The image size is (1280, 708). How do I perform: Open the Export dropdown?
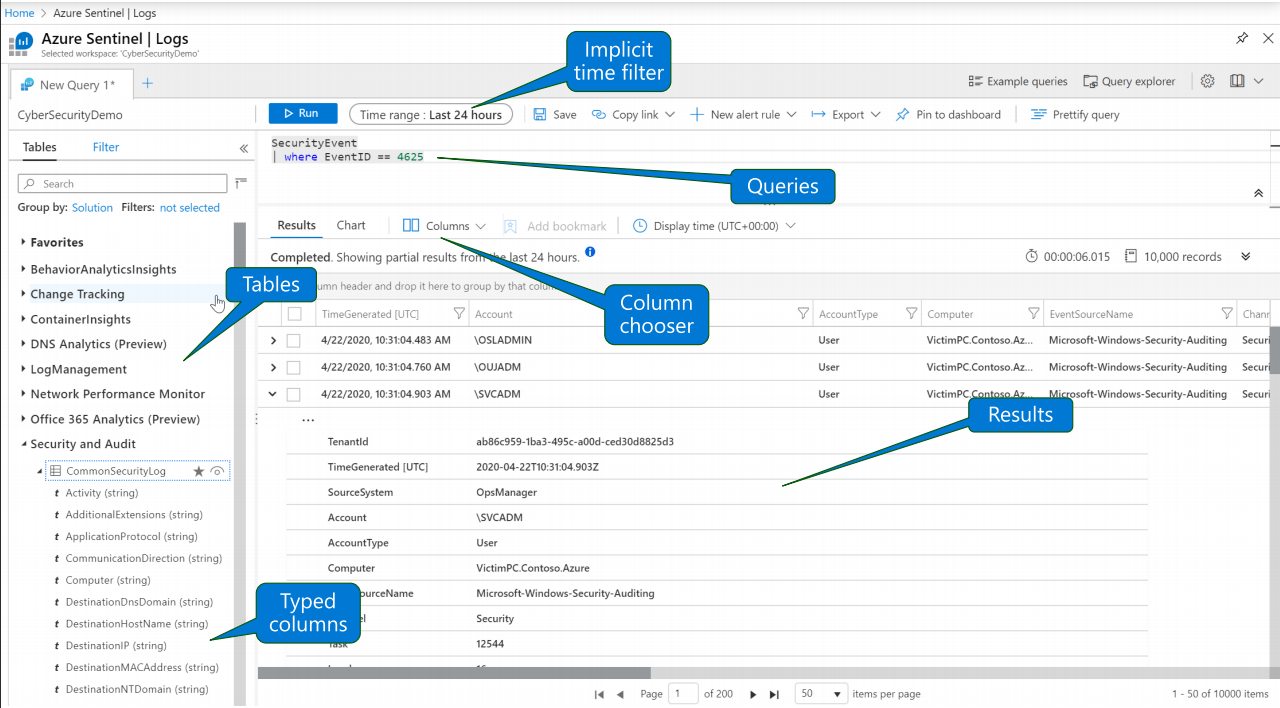point(846,115)
